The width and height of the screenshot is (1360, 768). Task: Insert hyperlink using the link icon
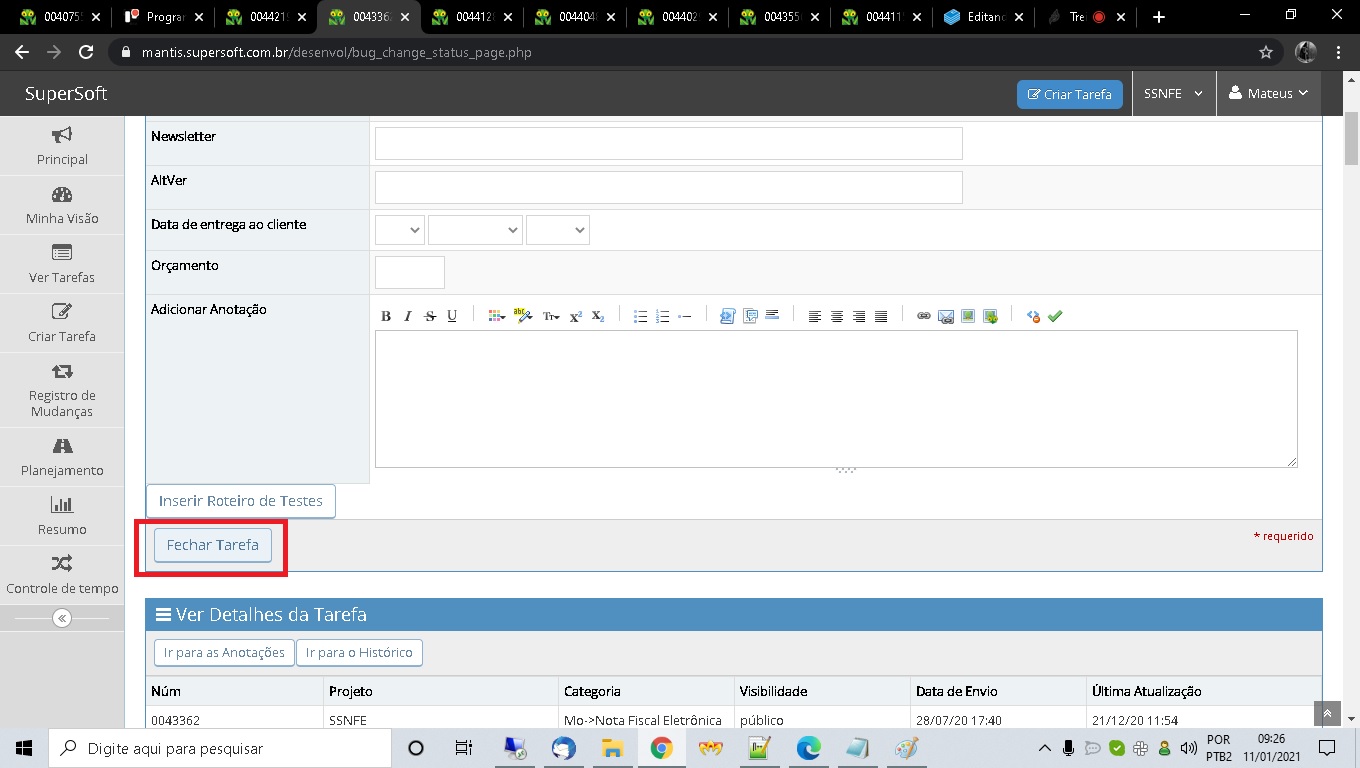pyautogui.click(x=924, y=316)
